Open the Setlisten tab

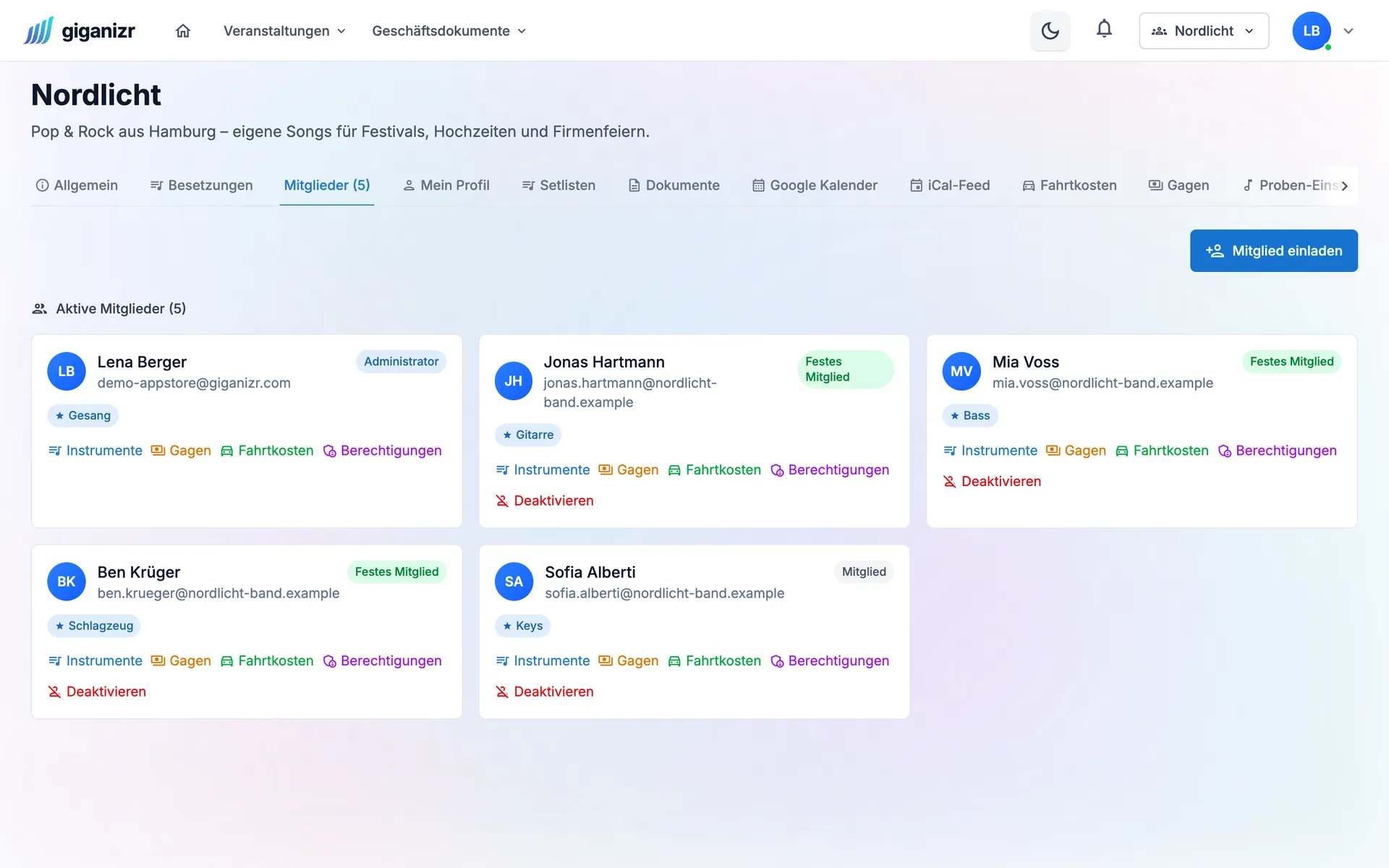tap(558, 185)
